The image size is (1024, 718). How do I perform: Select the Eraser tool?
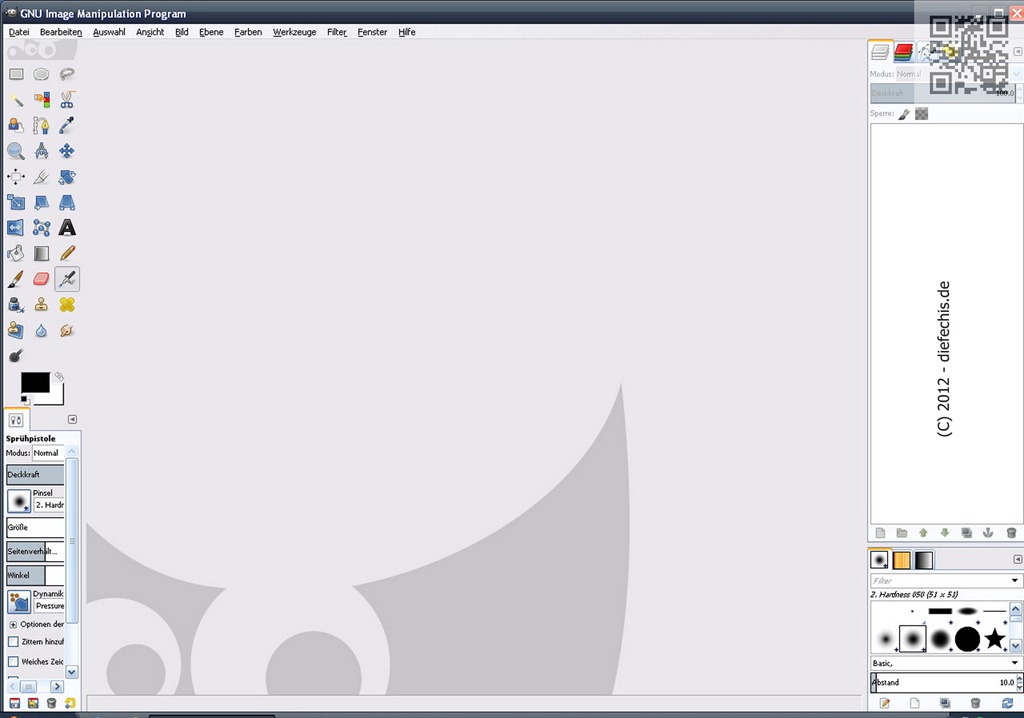pos(41,279)
